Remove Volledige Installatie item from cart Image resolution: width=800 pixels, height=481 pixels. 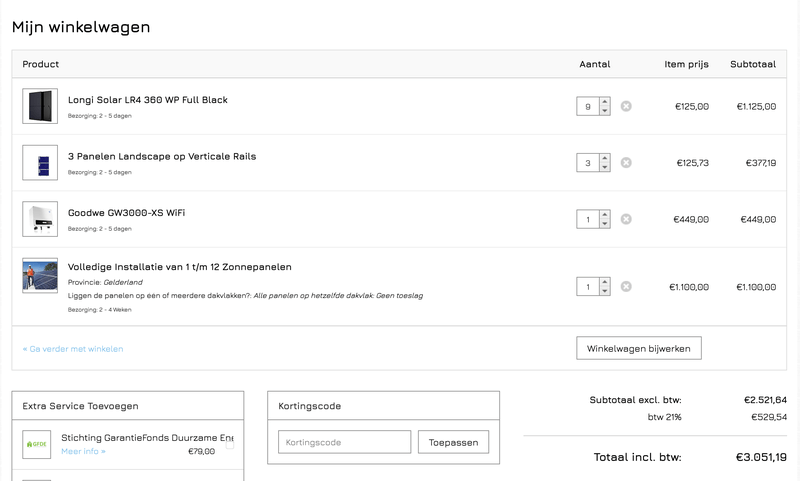[626, 287]
